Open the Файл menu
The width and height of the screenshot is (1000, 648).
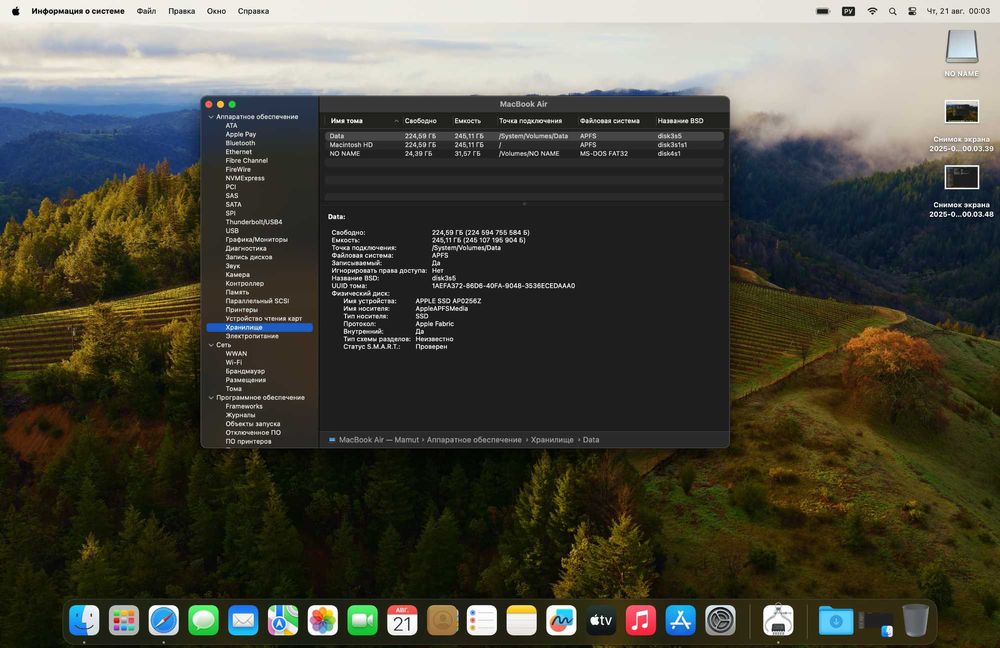(146, 11)
